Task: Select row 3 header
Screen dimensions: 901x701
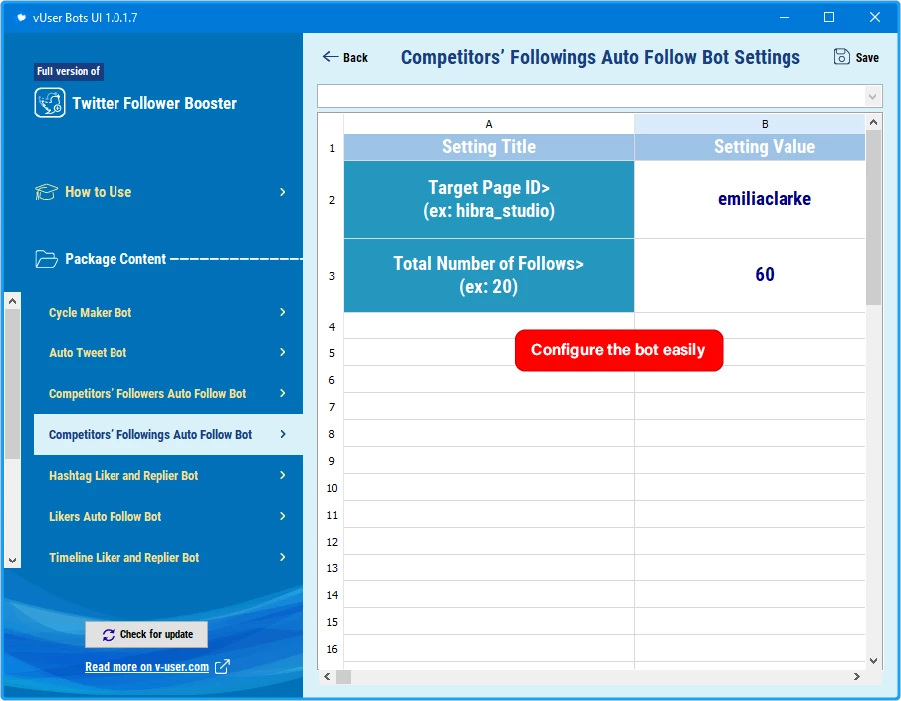Action: tap(332, 276)
